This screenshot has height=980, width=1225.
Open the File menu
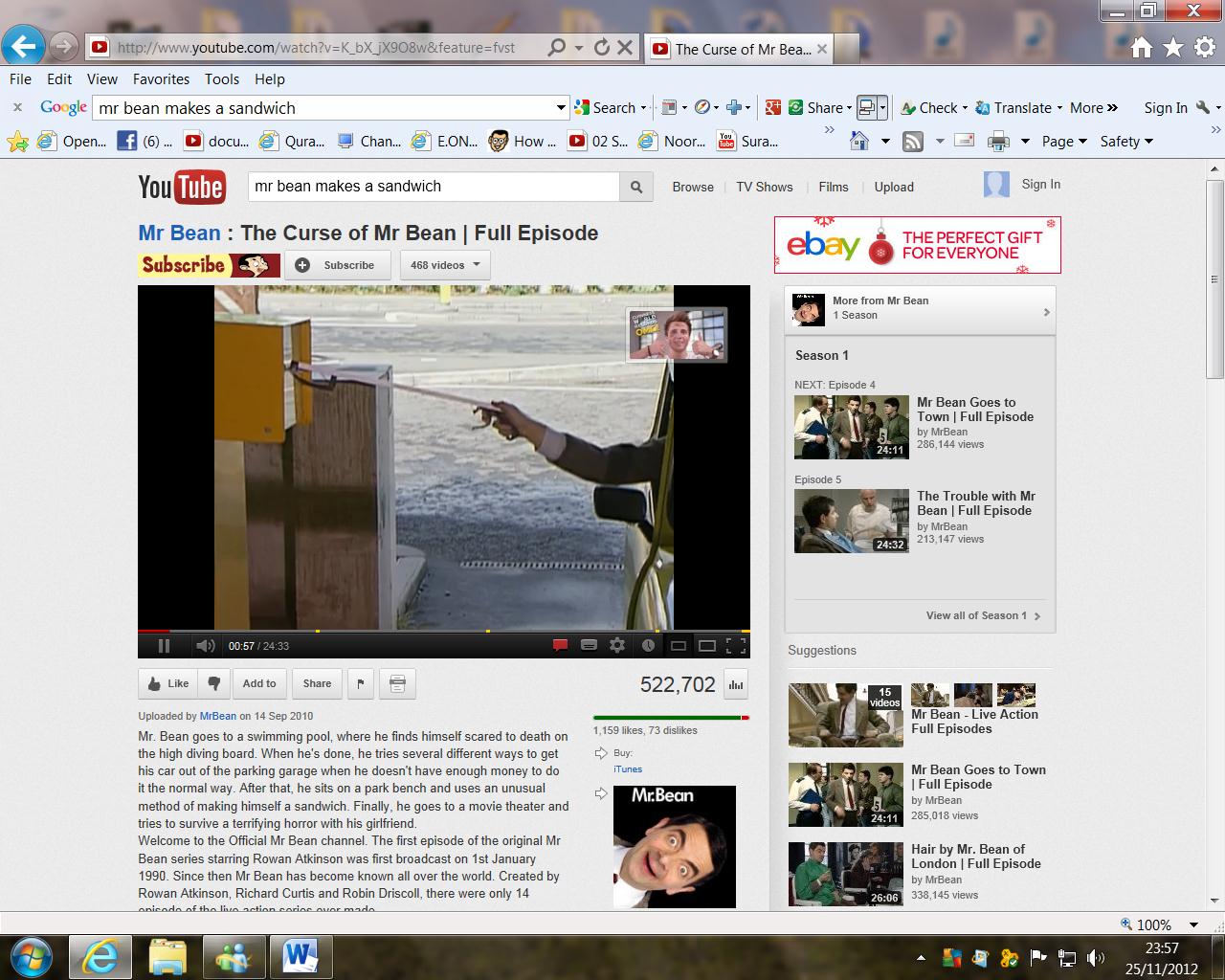click(20, 79)
